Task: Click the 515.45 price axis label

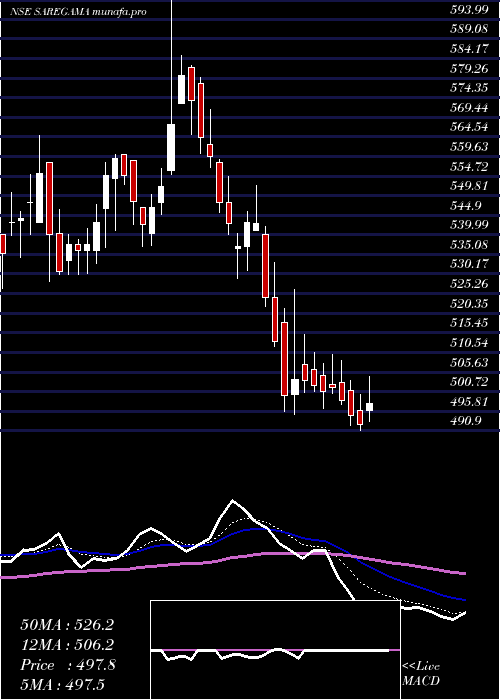Action: [469, 323]
